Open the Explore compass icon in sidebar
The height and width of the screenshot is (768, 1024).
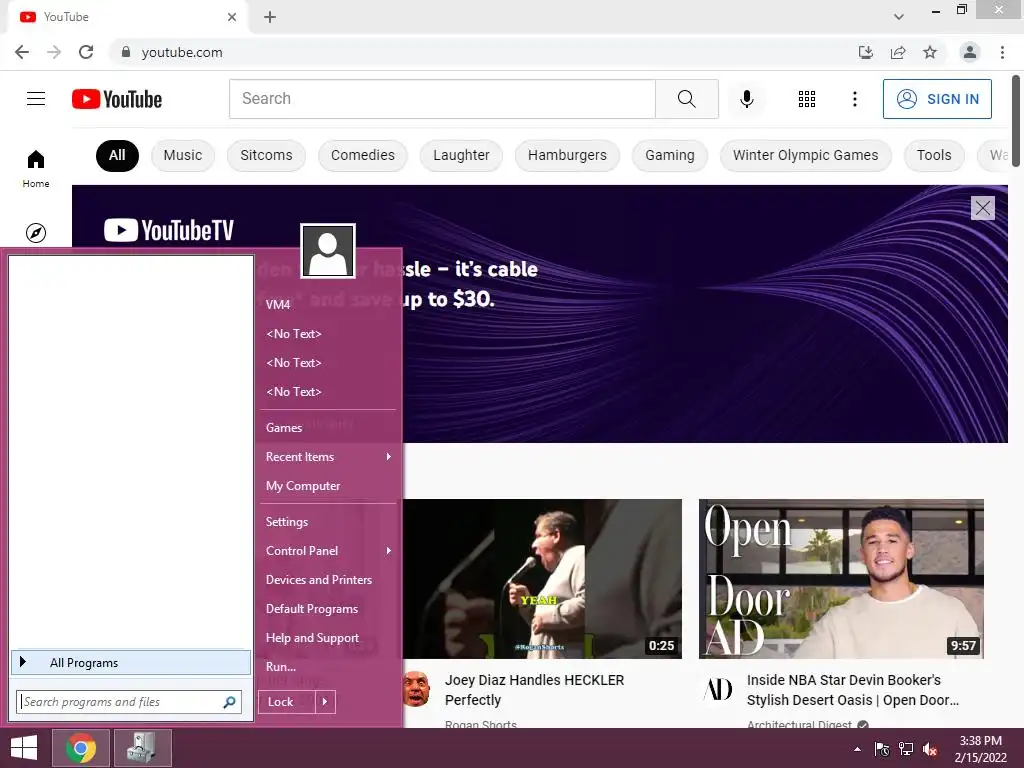point(36,232)
